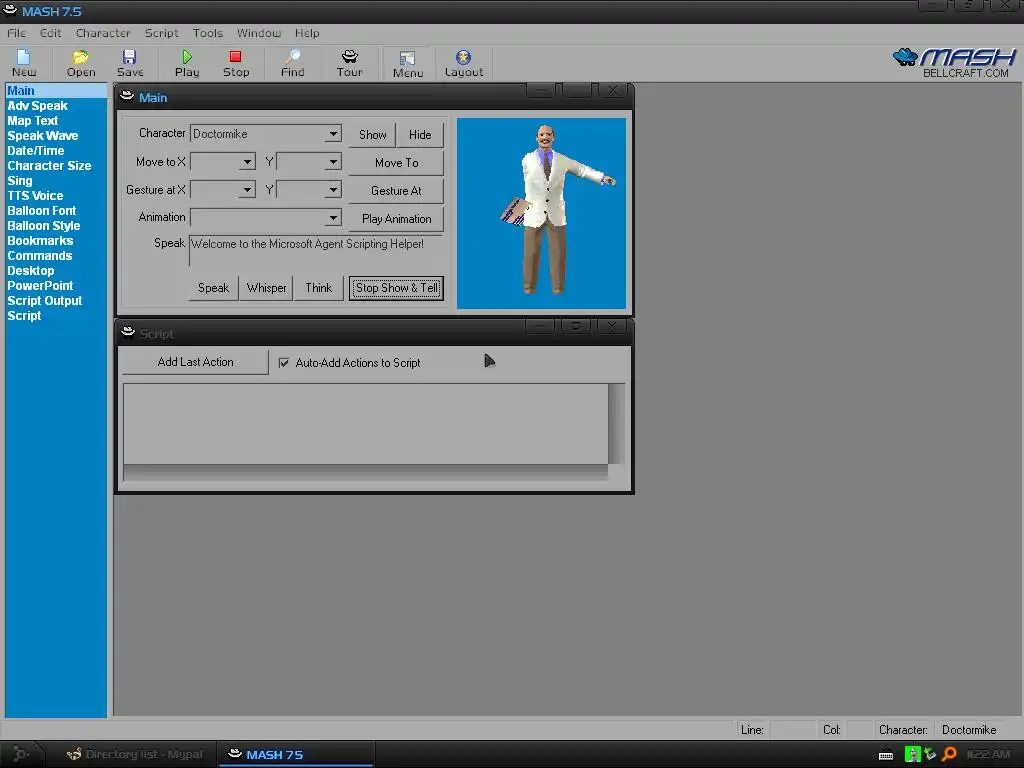Open the Gesture at Y dropdown
The width and height of the screenshot is (1024, 768).
point(333,190)
